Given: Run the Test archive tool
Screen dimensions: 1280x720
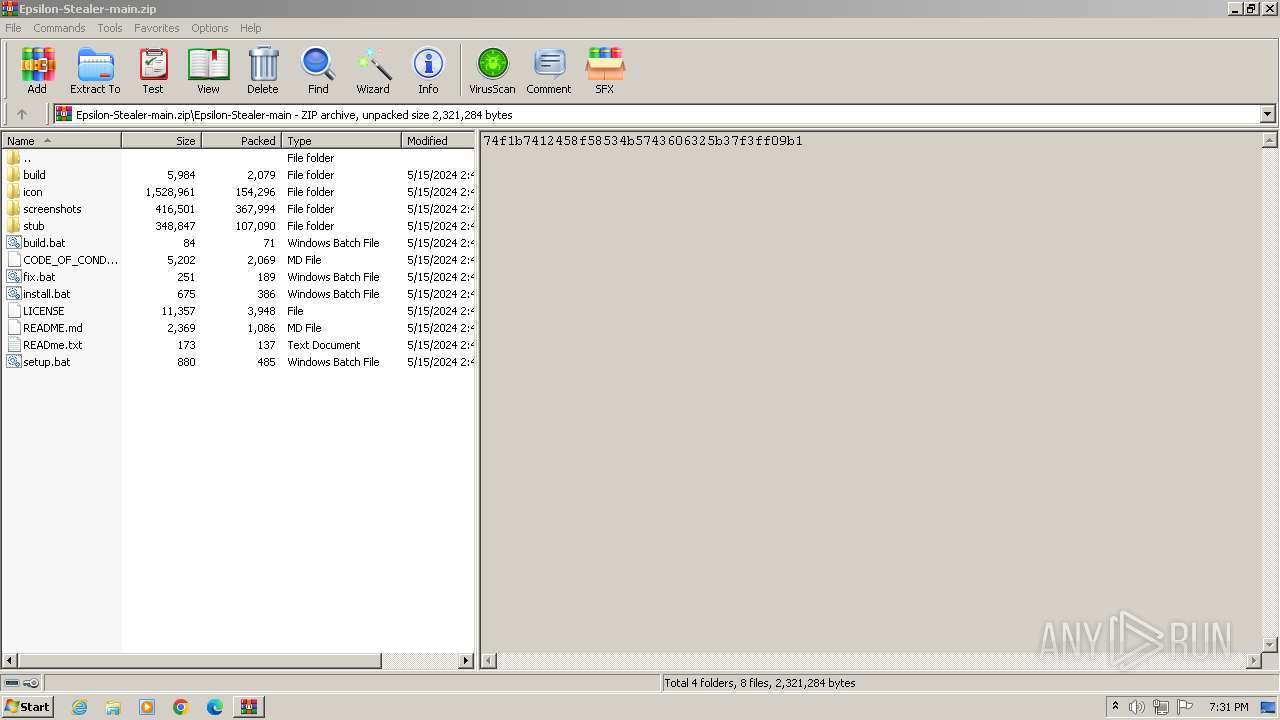Looking at the screenshot, I should (153, 70).
